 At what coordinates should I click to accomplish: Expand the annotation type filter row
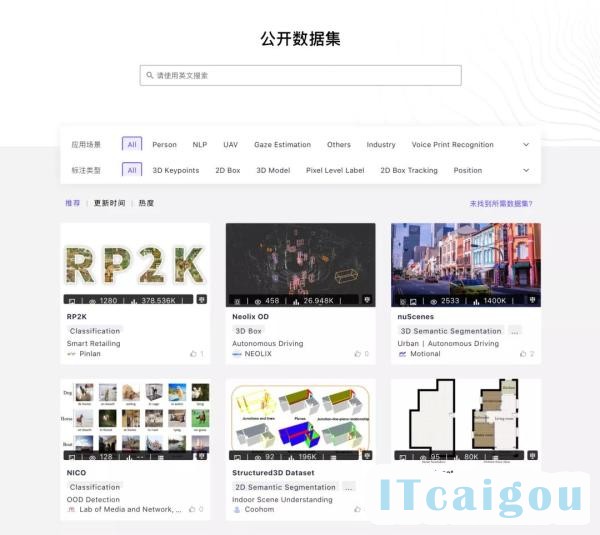[526, 170]
